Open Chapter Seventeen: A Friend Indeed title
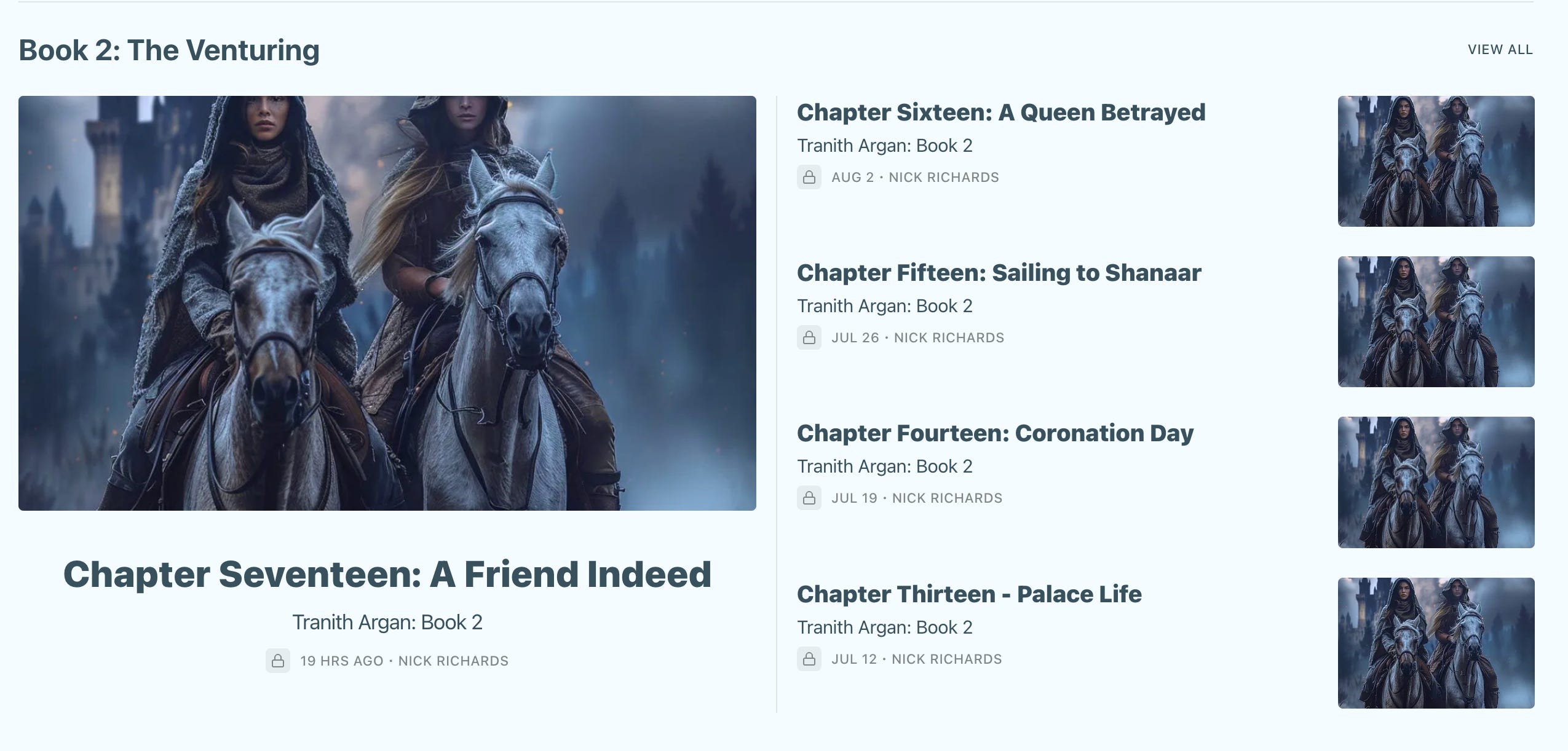The height and width of the screenshot is (751, 1568). pos(387,574)
